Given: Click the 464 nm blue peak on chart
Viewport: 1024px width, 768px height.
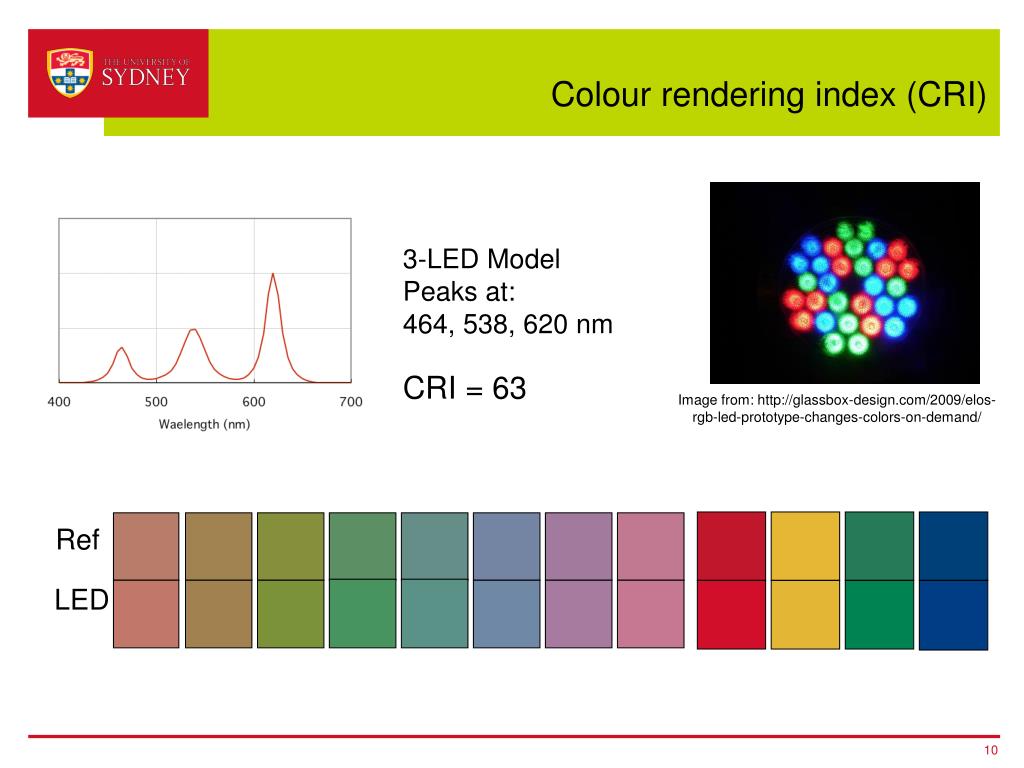Looking at the screenshot, I should pos(121,349).
